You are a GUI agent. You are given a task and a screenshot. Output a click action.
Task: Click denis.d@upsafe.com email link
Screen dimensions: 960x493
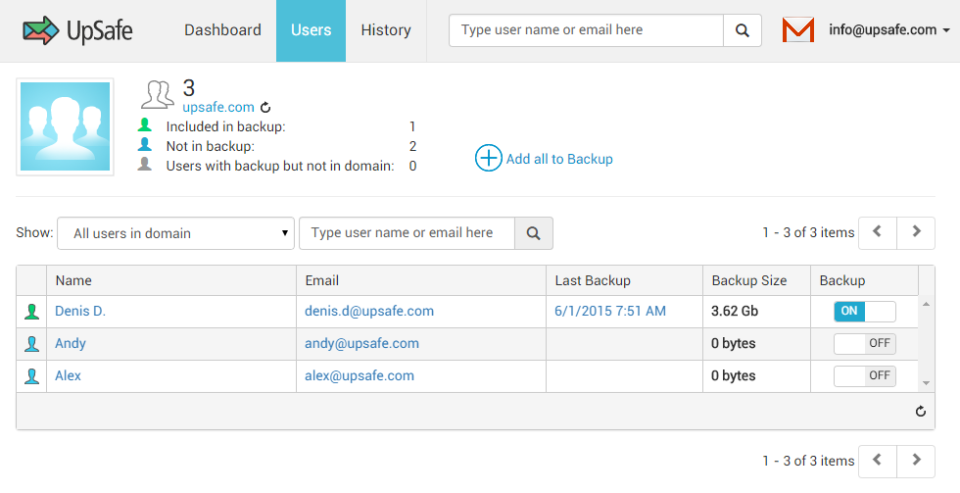(369, 311)
